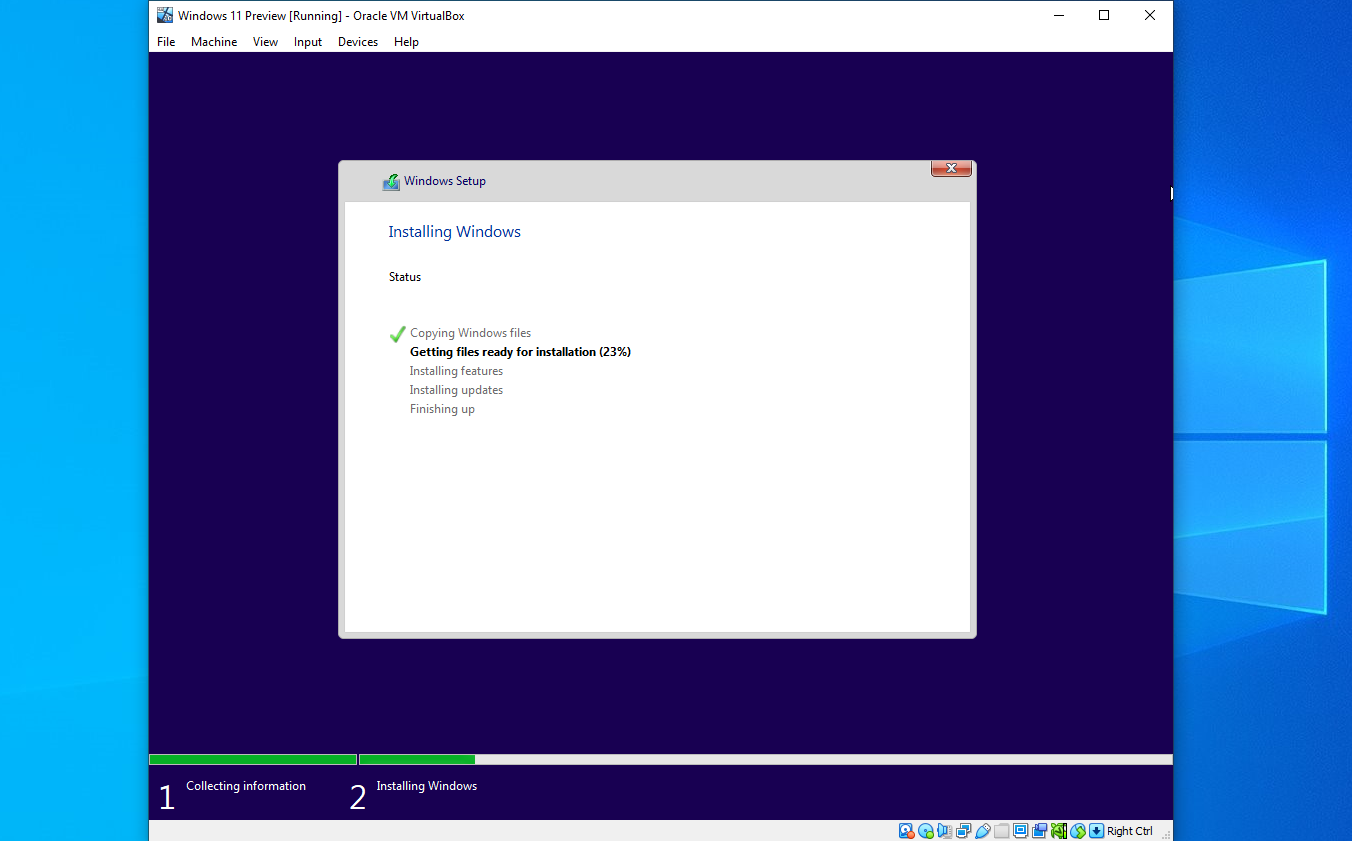Close the VirtualBox window
The image size is (1352, 841).
(1150, 15)
